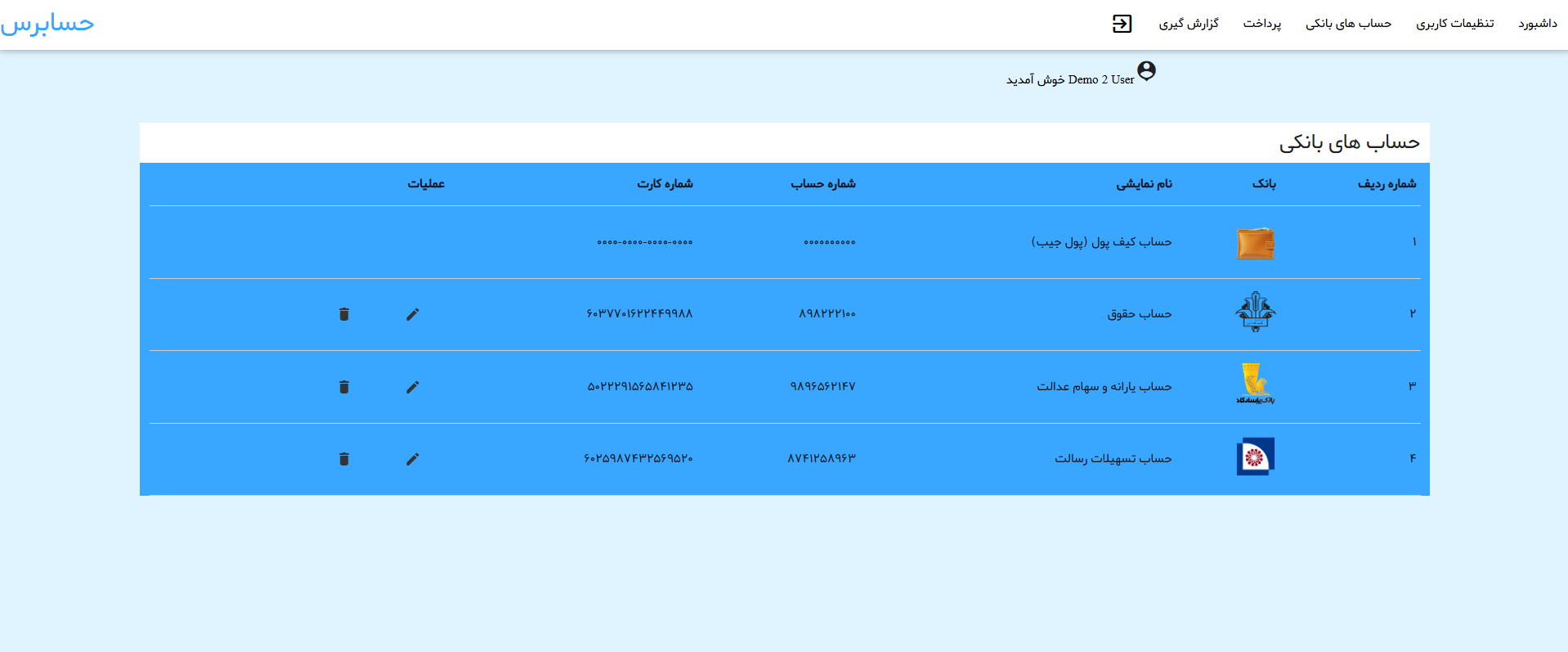Click the bank logo in row two
This screenshot has height=652, width=1568.
(x=1255, y=312)
